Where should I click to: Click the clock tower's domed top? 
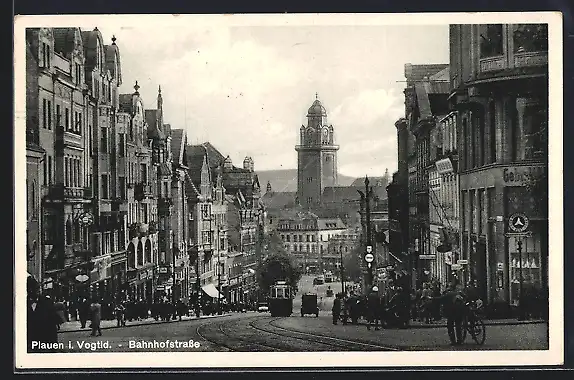(317, 106)
